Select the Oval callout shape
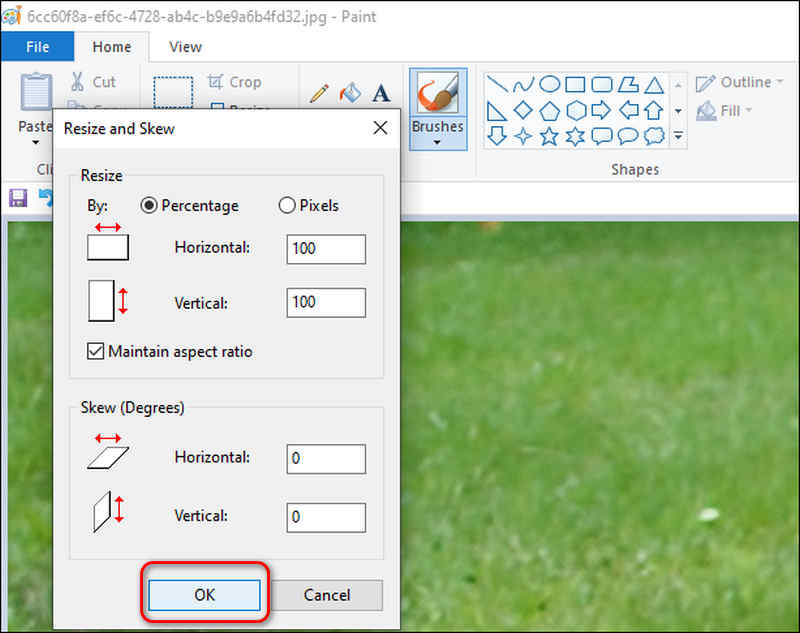 [x=628, y=136]
